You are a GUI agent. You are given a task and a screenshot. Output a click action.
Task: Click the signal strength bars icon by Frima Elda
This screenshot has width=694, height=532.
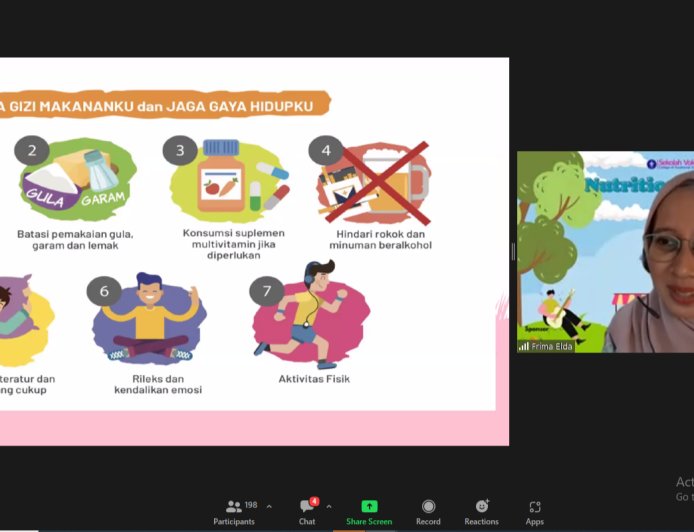(x=524, y=347)
